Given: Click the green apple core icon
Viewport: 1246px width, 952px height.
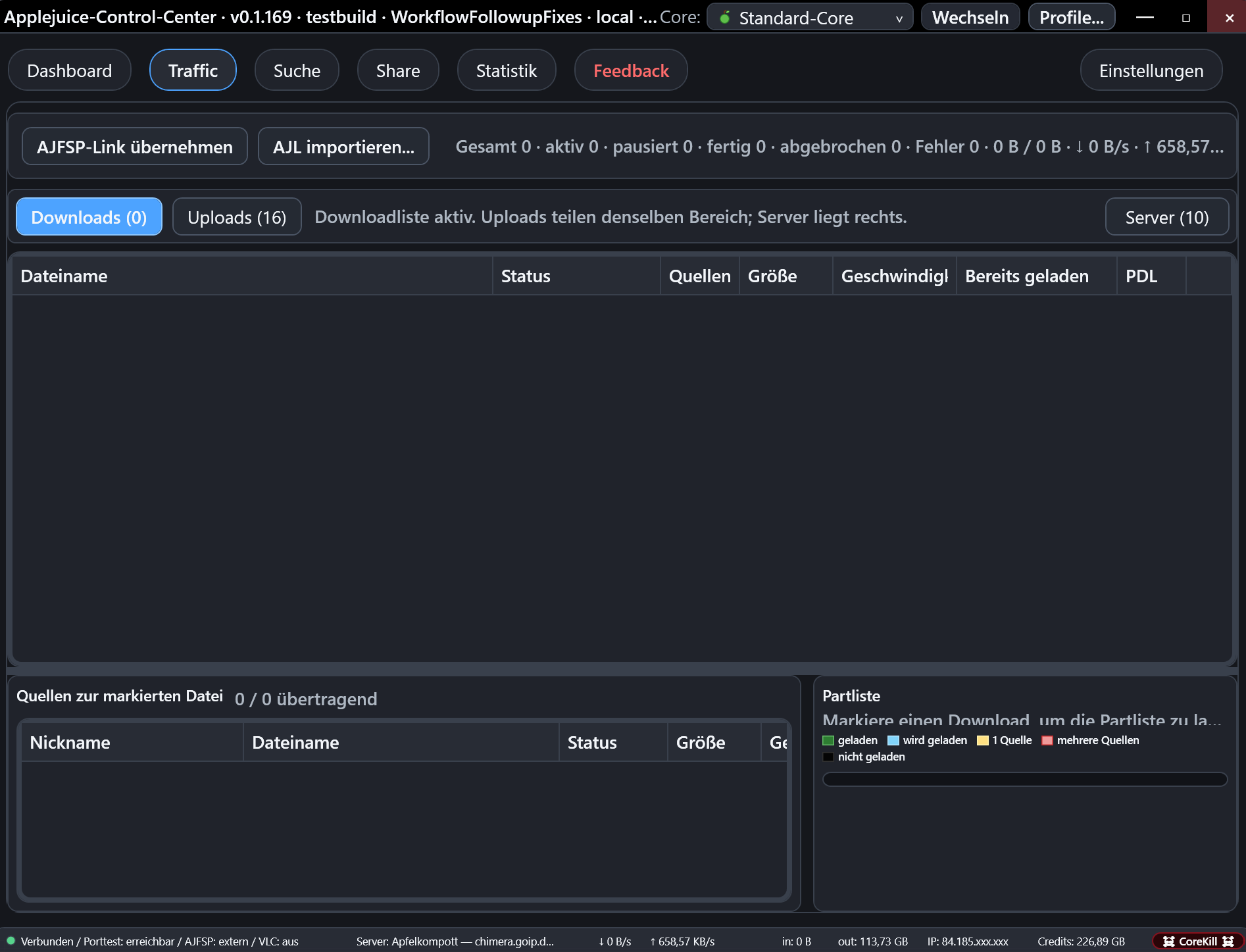Looking at the screenshot, I should 725,18.
